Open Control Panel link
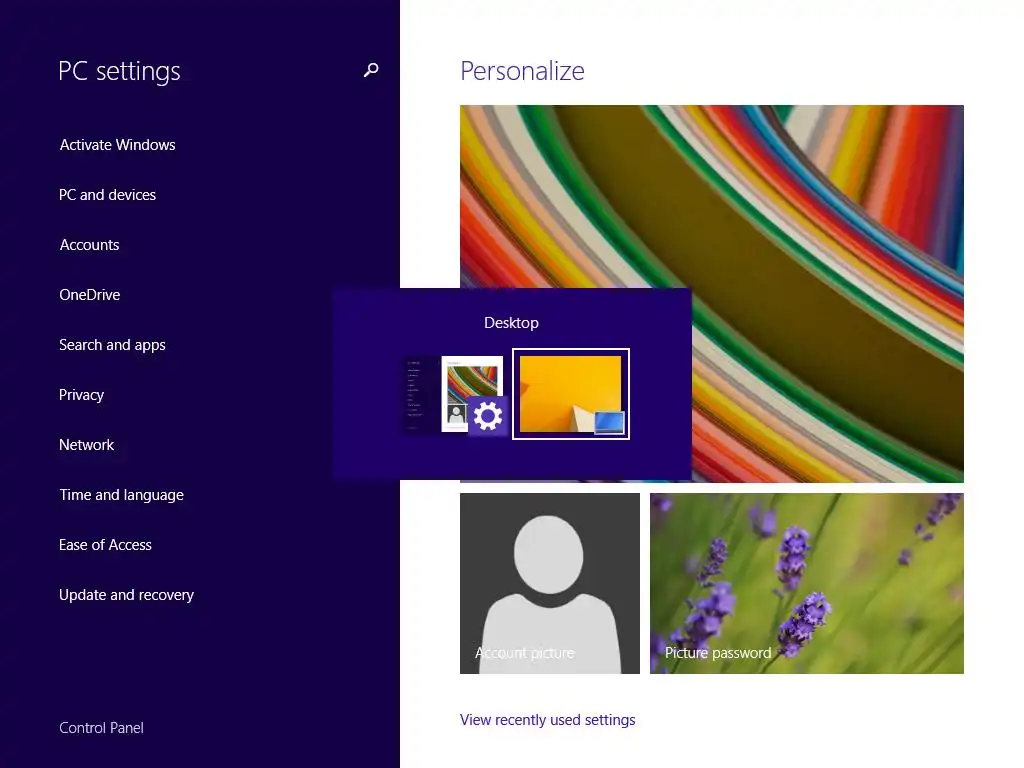Image resolution: width=1024 pixels, height=768 pixels. (101, 728)
